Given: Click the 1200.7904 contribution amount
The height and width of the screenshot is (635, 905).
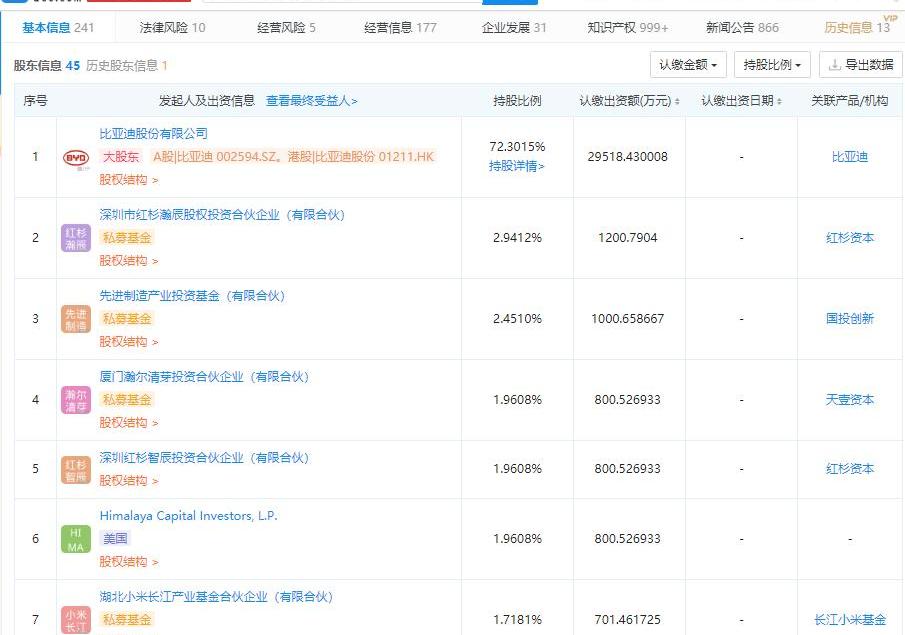Looking at the screenshot, I should (x=627, y=238).
